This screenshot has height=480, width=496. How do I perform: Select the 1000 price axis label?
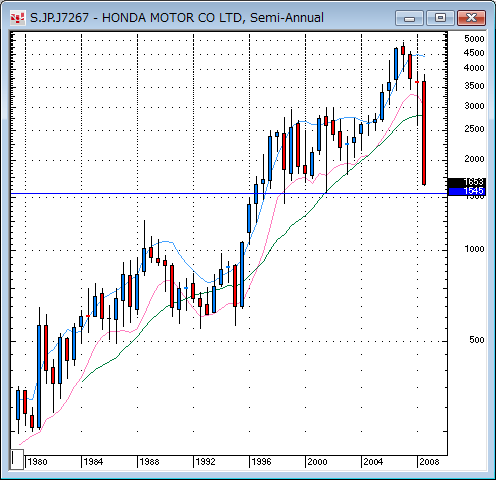tap(474, 249)
